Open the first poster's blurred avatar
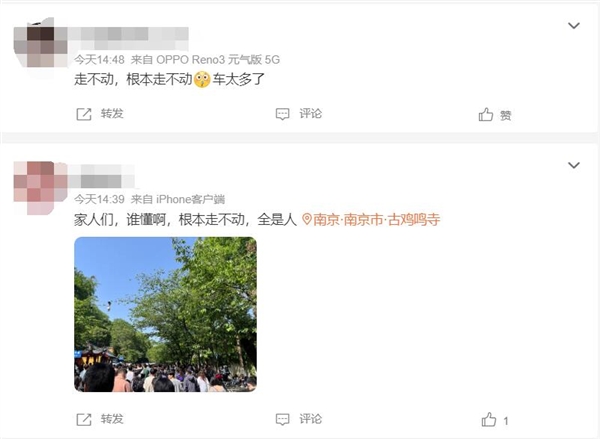The image size is (600, 439). [40, 45]
